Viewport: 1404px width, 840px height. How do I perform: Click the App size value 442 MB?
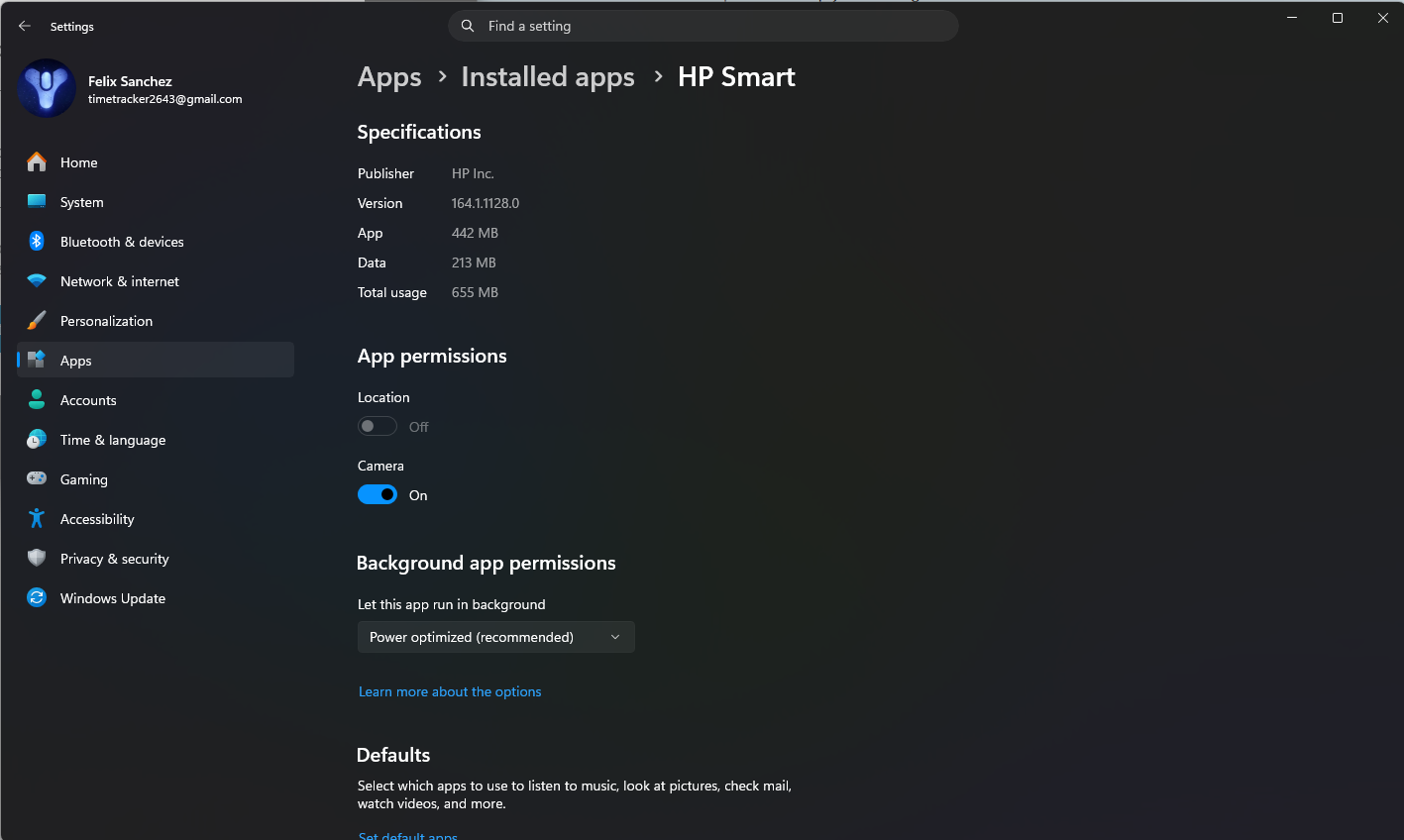[x=475, y=233]
